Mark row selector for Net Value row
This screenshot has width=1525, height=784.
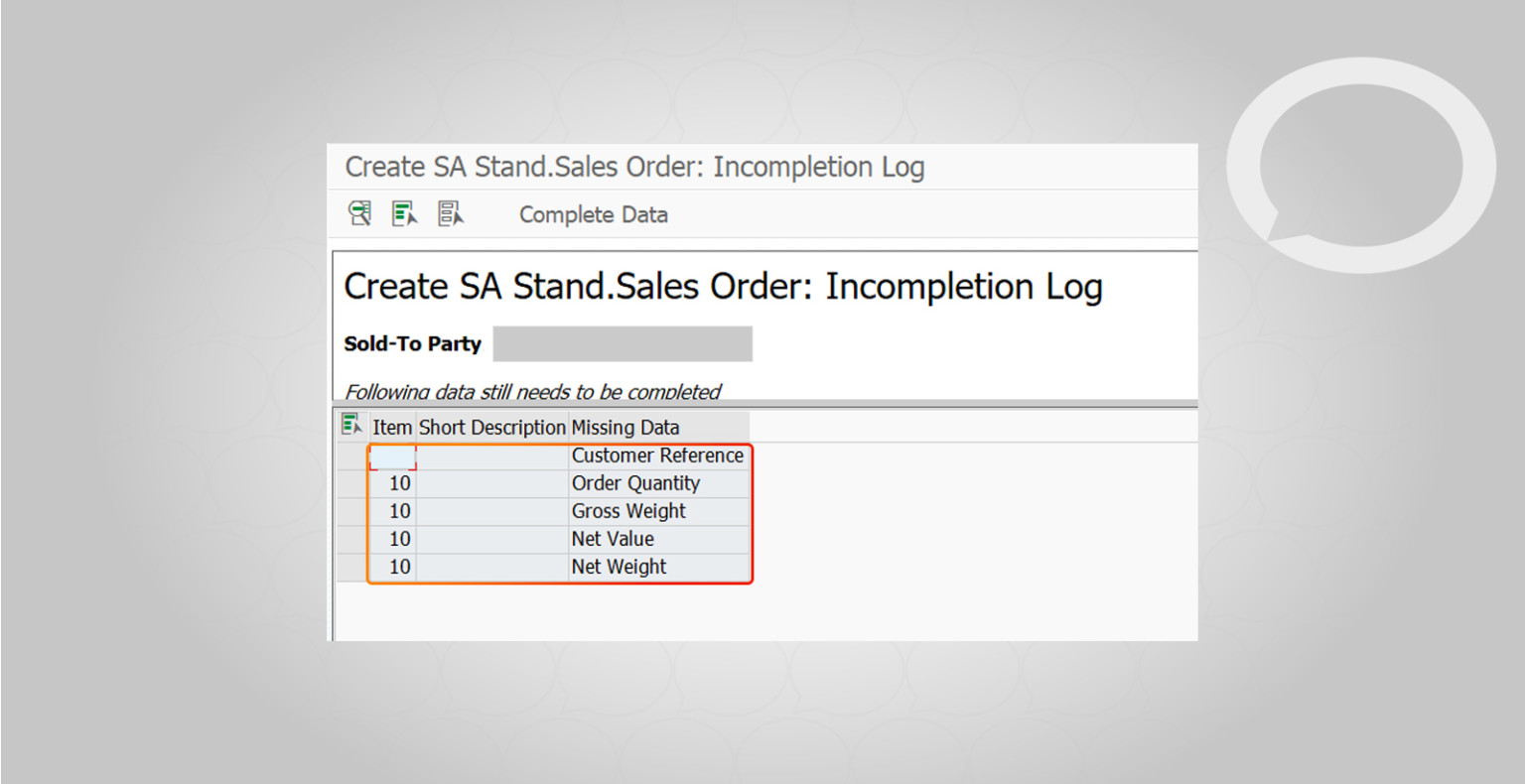pos(352,539)
